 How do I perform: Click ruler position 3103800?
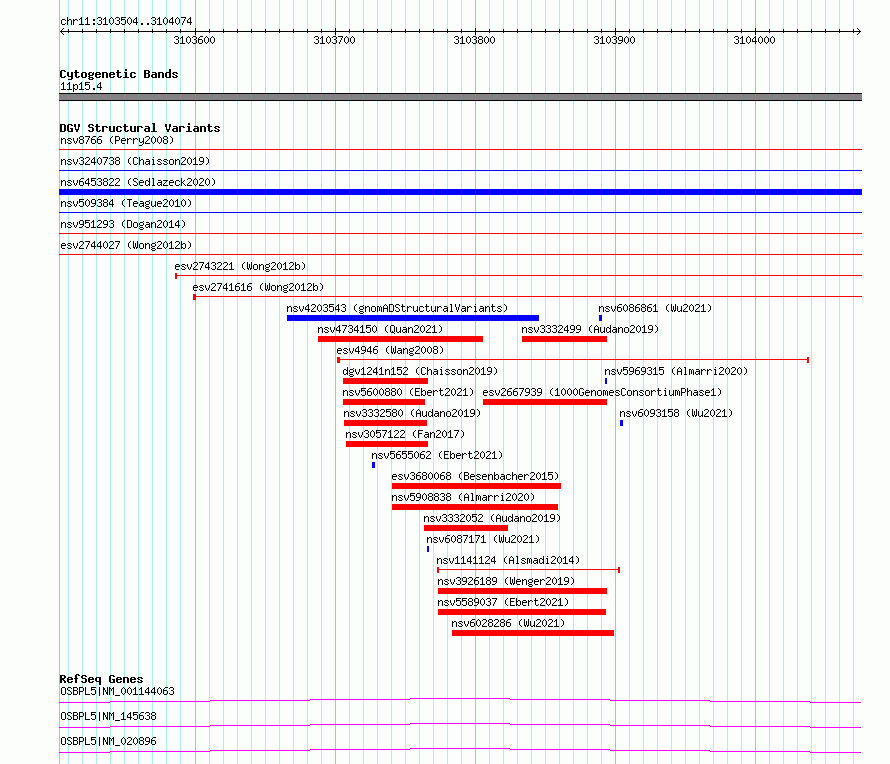pyautogui.click(x=475, y=40)
